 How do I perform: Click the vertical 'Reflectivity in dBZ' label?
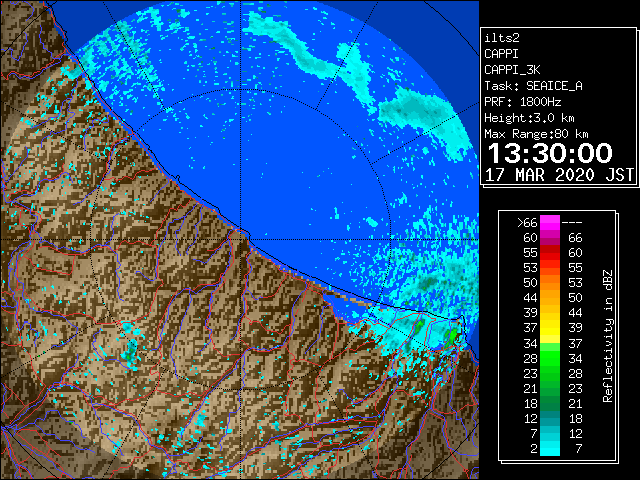pyautogui.click(x=607, y=336)
